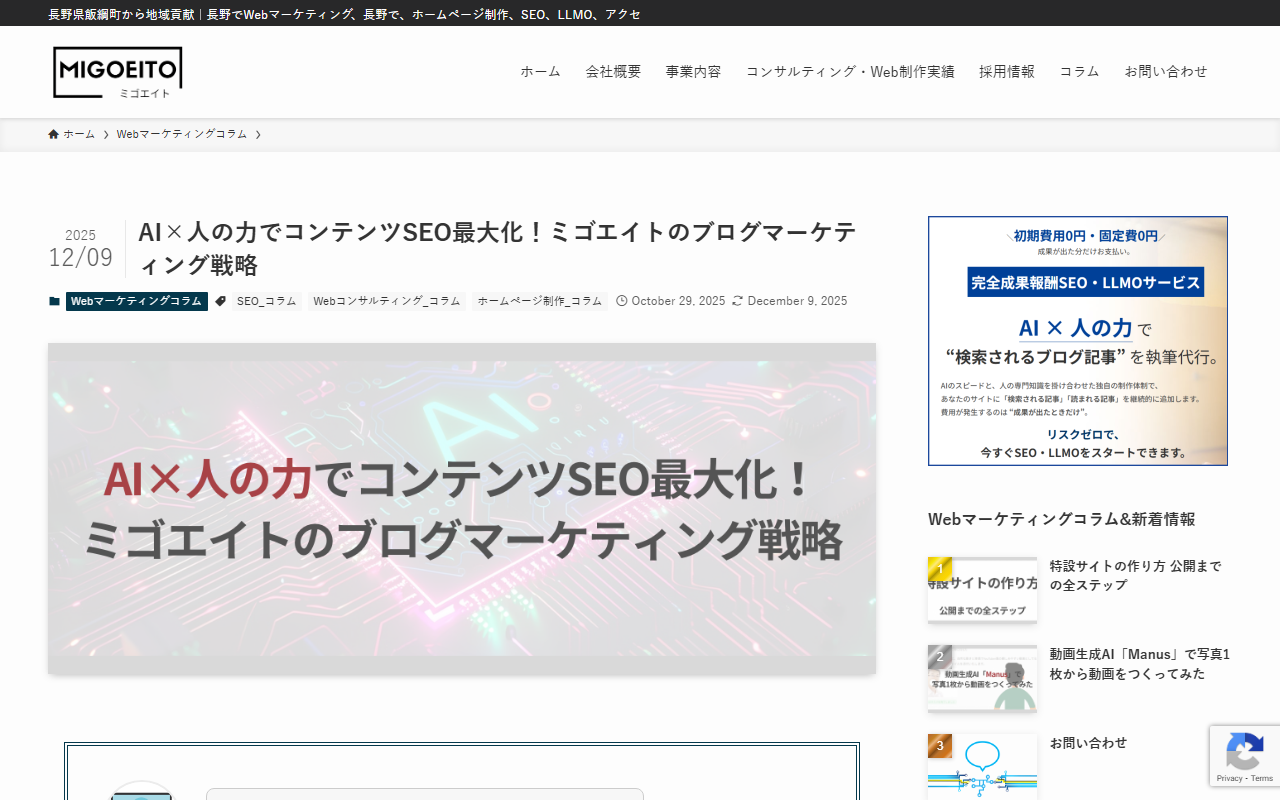The height and width of the screenshot is (800, 1280).
Task: Click the MIGOEITO site logo
Action: click(x=118, y=72)
